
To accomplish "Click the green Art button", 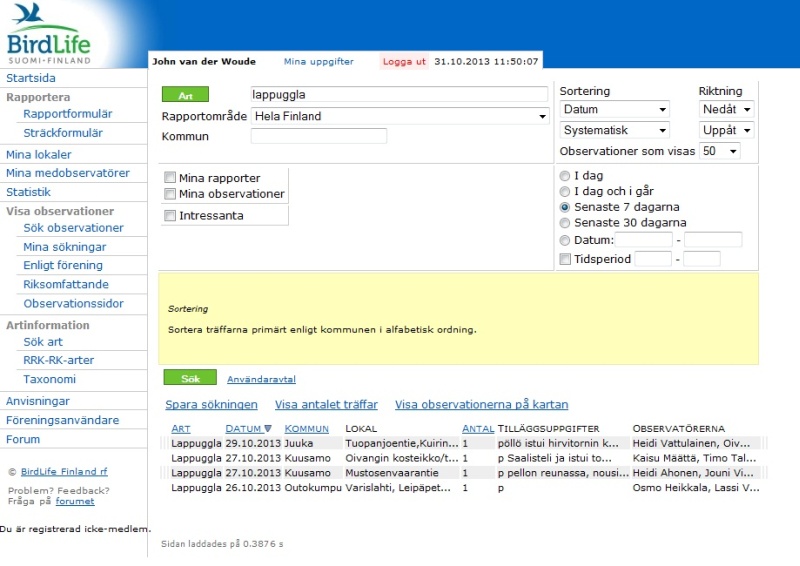I will [185, 95].
